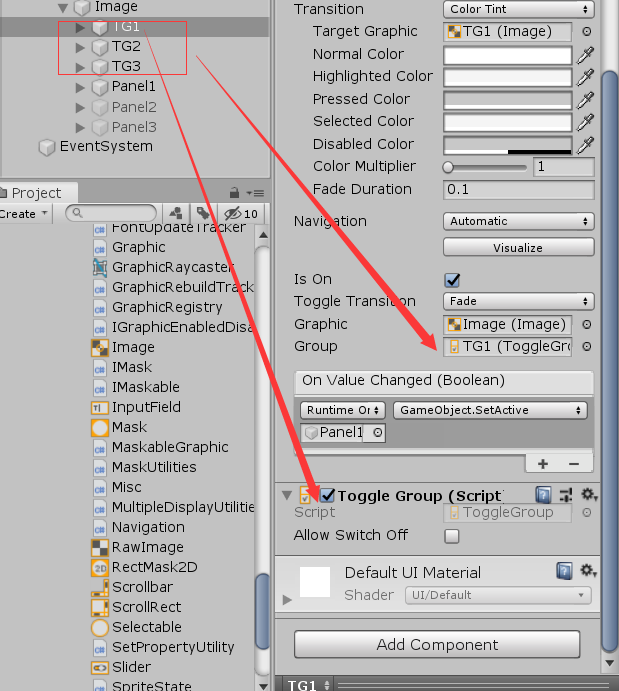The image size is (619, 691).
Task: Collapse the Toggle Group component
Action: click(287, 495)
